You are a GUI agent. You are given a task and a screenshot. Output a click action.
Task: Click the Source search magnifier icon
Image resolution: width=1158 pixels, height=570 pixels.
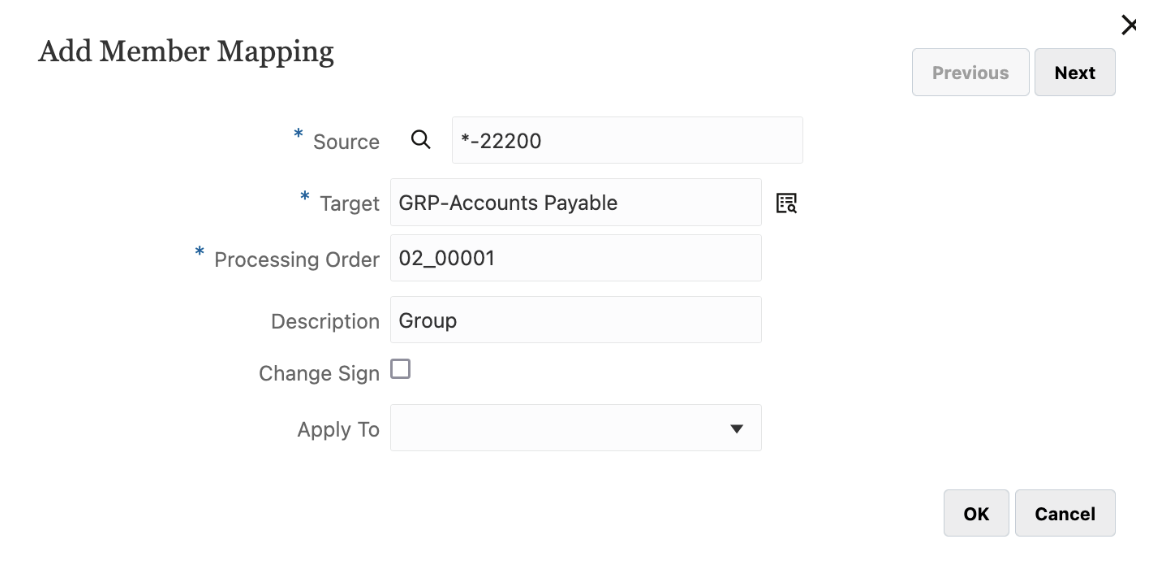[x=422, y=140]
